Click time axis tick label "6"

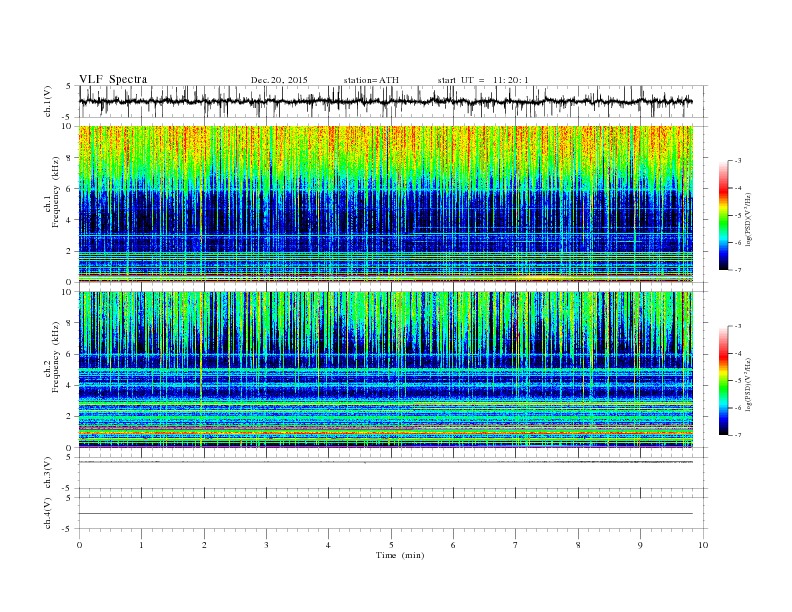453,545
